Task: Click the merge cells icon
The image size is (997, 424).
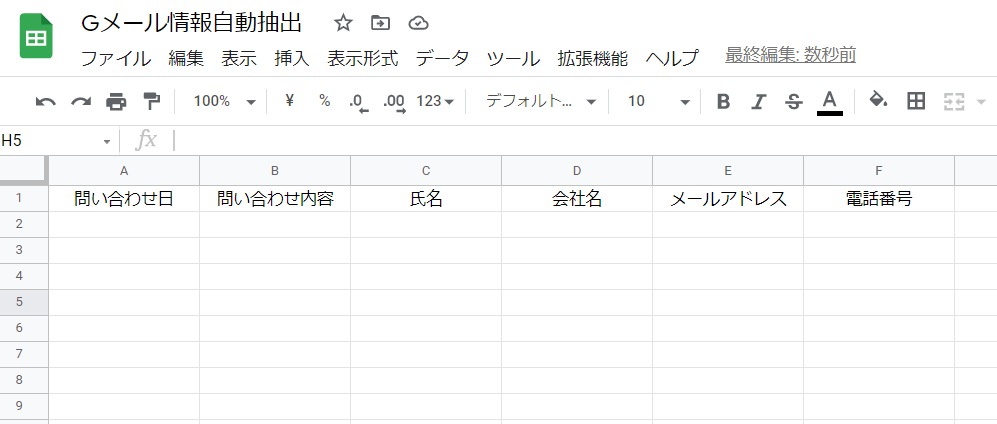Action: point(954,101)
